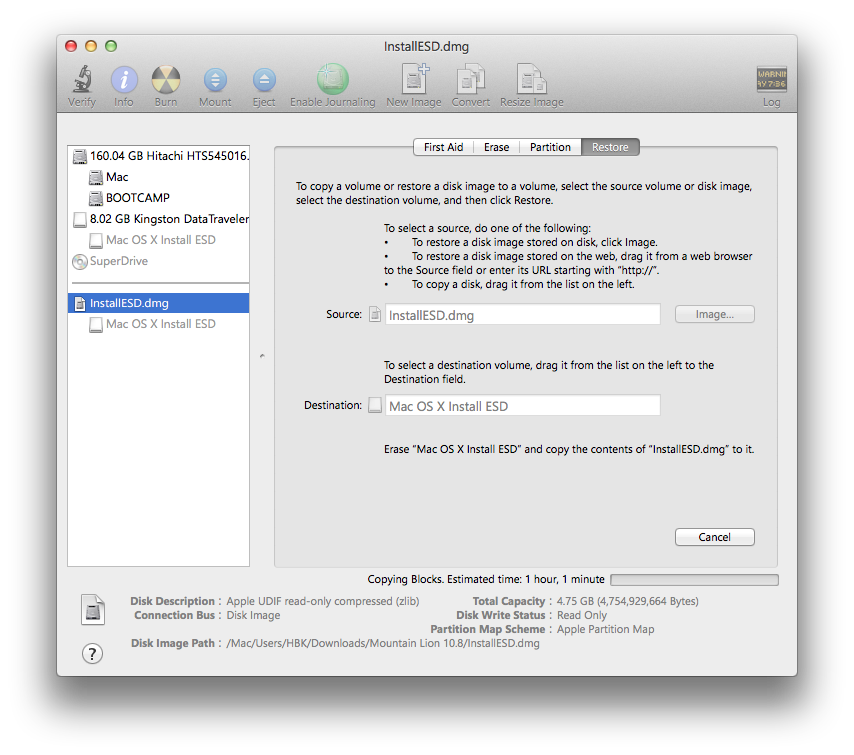The height and width of the screenshot is (755, 854).
Task: Click the Source input field
Action: tap(523, 315)
